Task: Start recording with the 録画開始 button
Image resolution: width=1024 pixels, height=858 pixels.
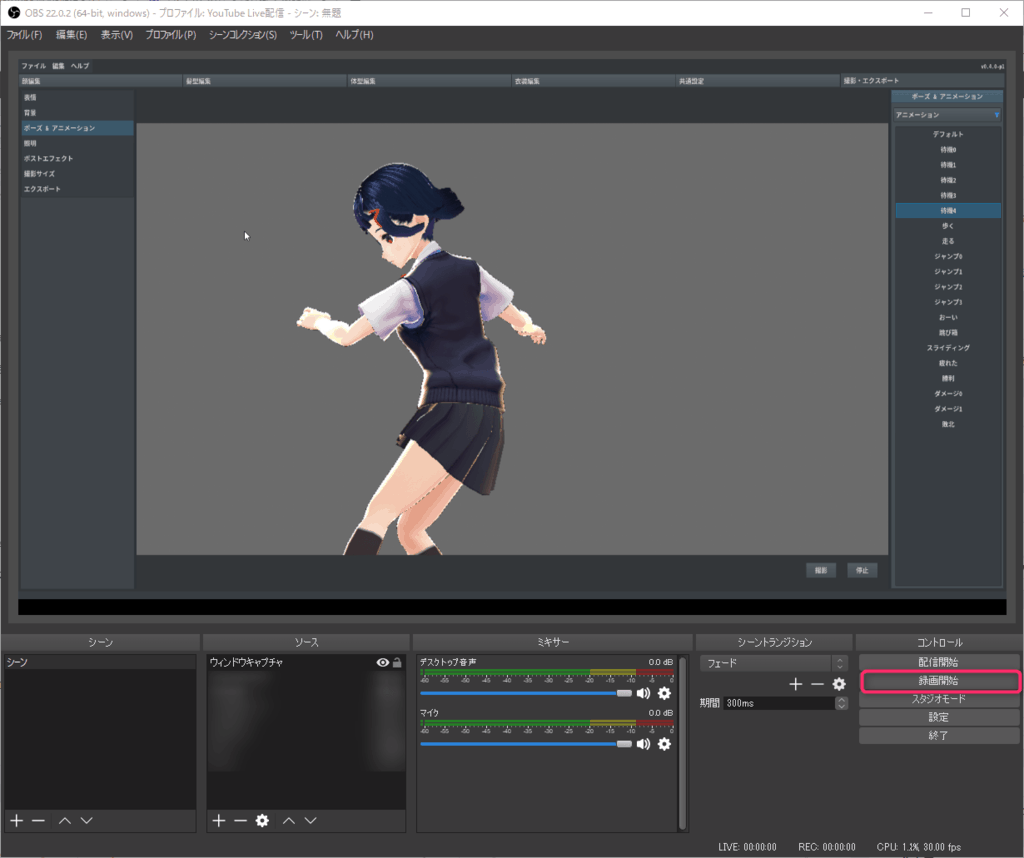Action: point(938,680)
